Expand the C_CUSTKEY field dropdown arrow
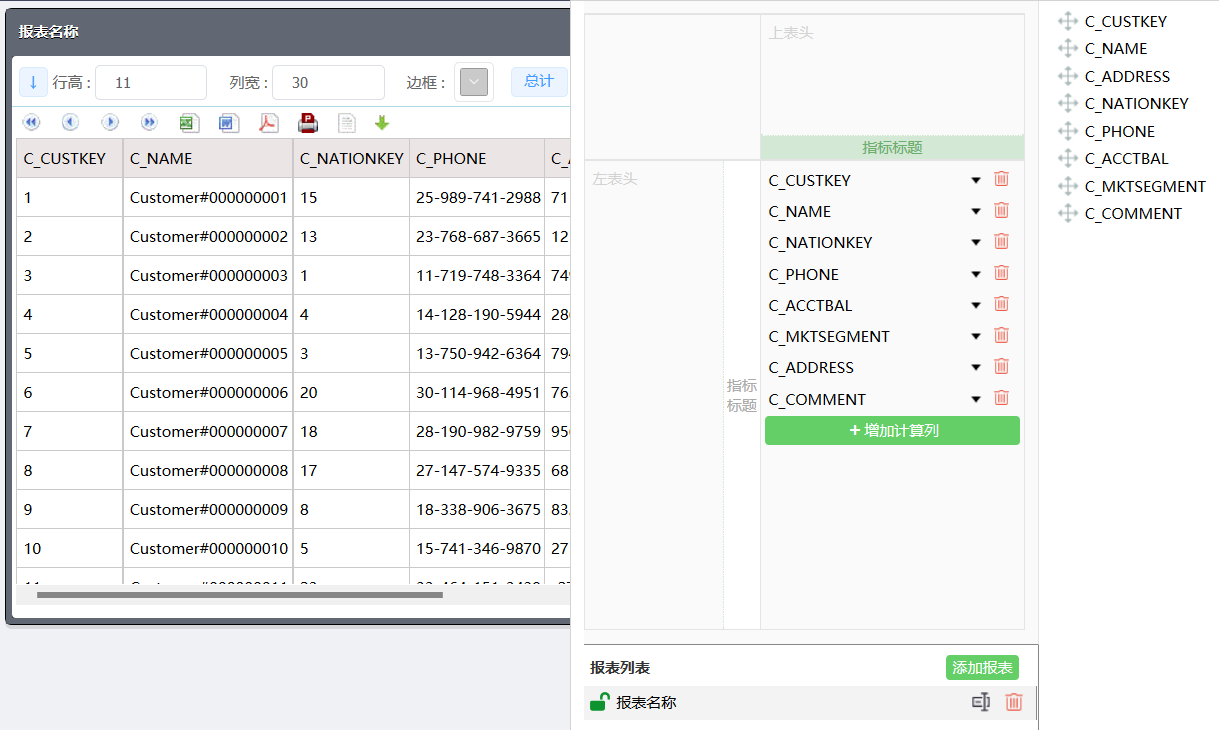 (x=976, y=180)
